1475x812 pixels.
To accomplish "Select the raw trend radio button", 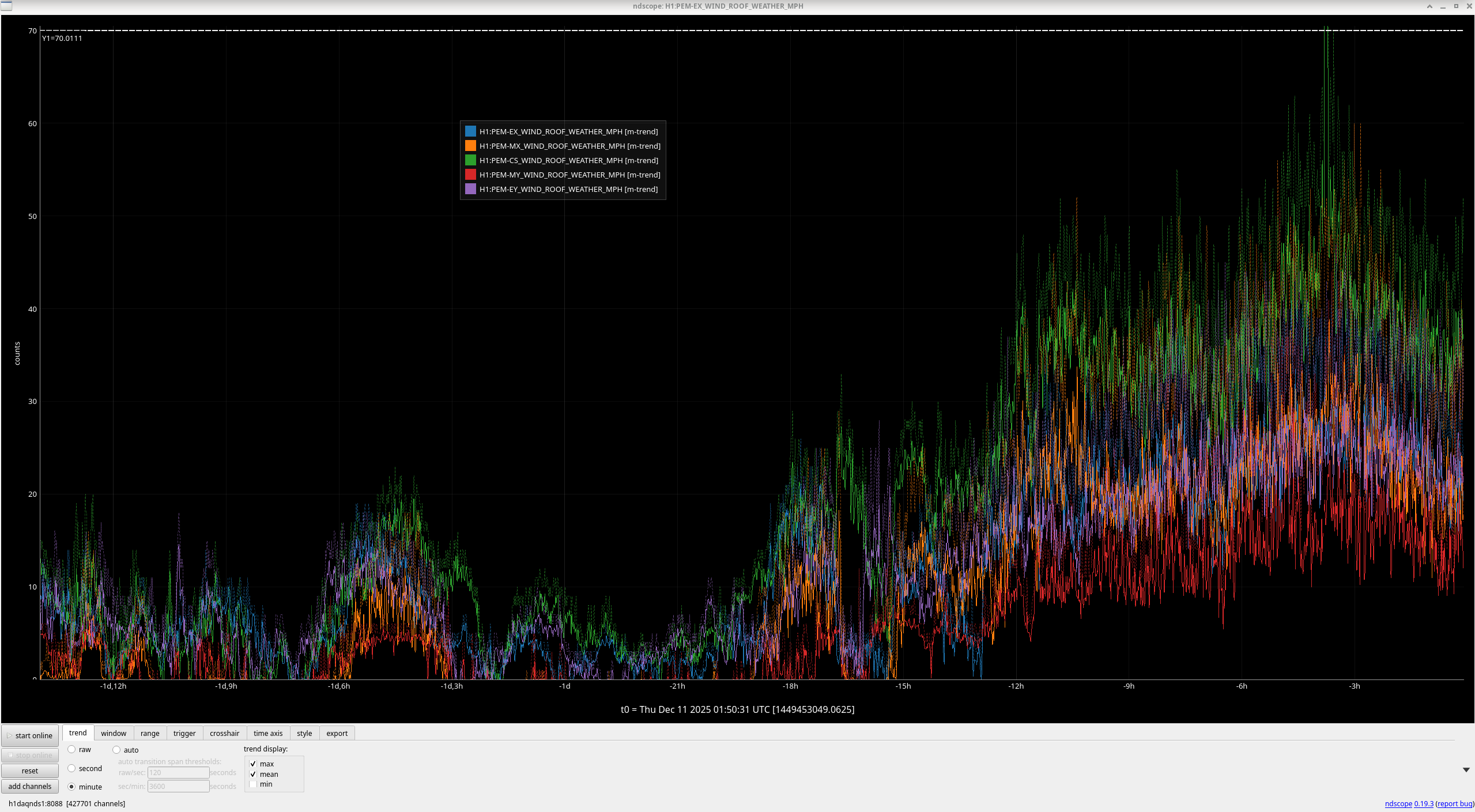I will [x=71, y=749].
